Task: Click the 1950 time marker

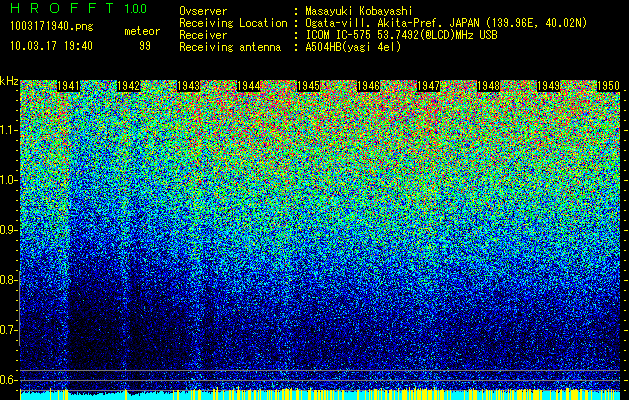Action: (x=609, y=86)
